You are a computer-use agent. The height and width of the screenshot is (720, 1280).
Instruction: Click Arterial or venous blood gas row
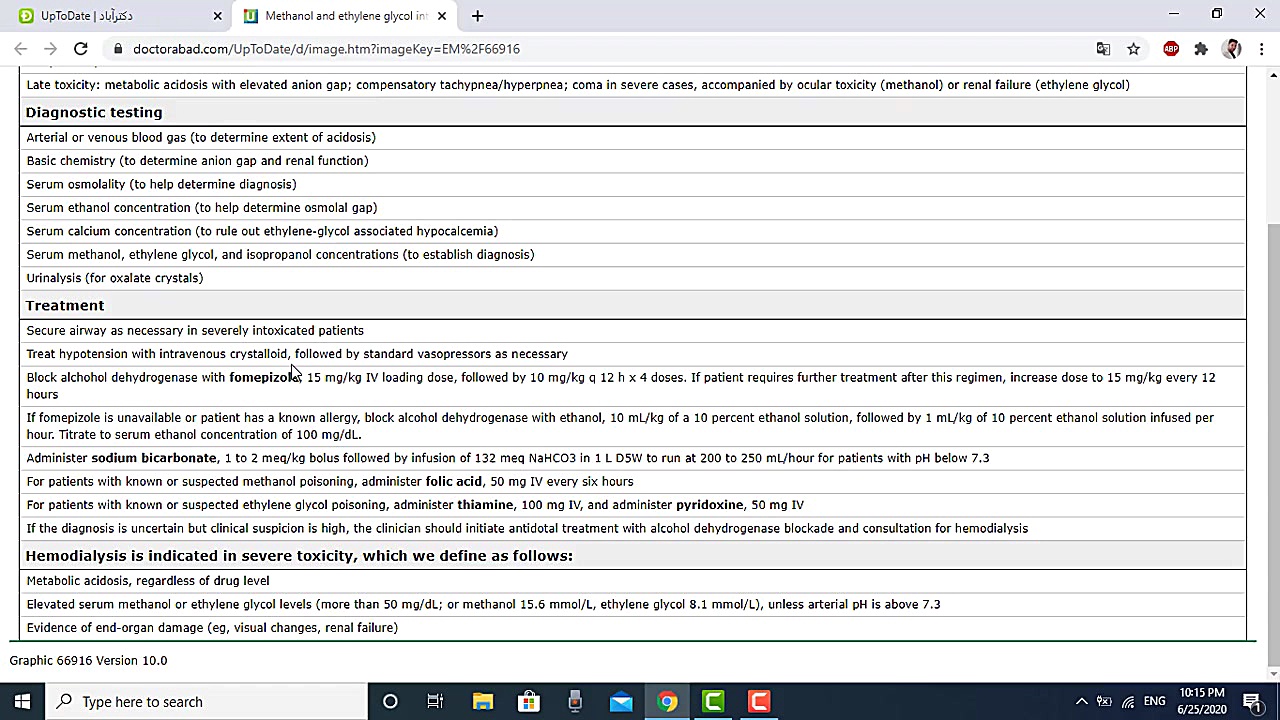[x=633, y=137]
